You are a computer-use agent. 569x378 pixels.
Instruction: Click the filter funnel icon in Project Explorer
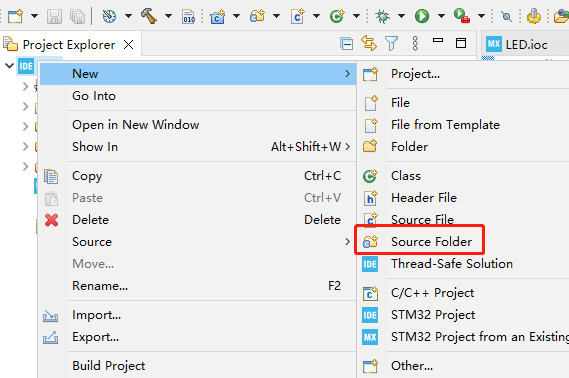pos(392,44)
